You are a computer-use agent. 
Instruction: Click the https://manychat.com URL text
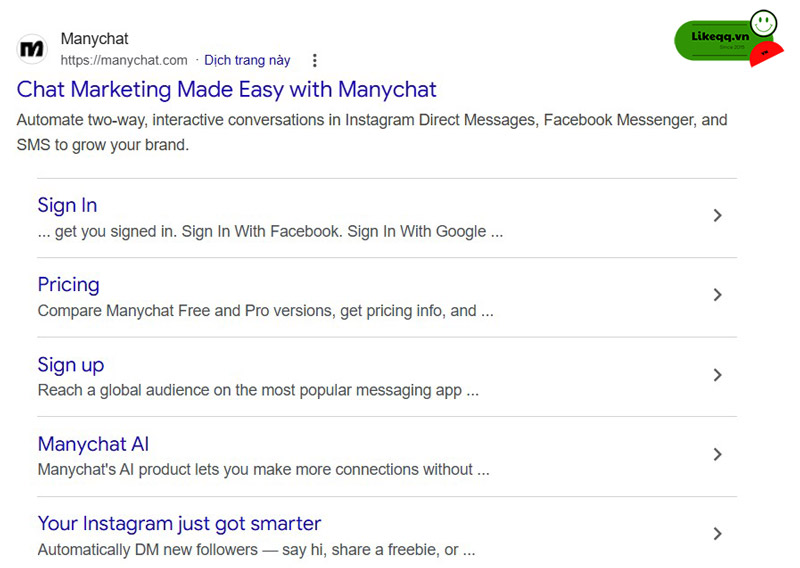pyautogui.click(x=124, y=60)
